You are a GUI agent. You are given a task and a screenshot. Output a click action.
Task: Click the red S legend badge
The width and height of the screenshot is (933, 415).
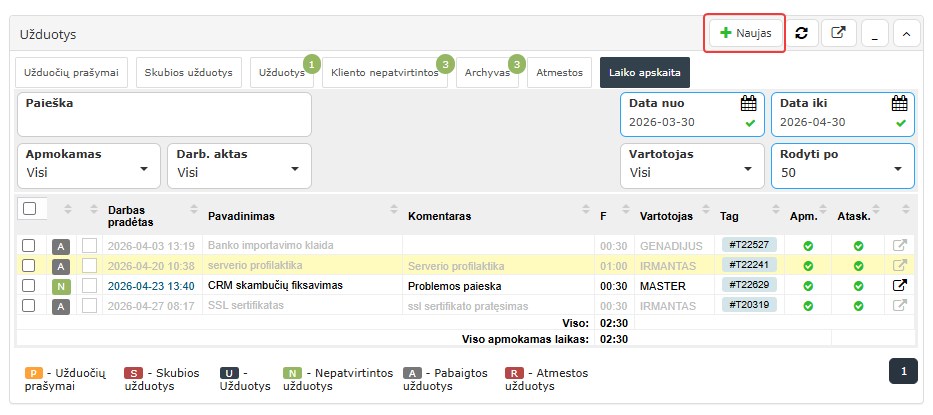(133, 373)
